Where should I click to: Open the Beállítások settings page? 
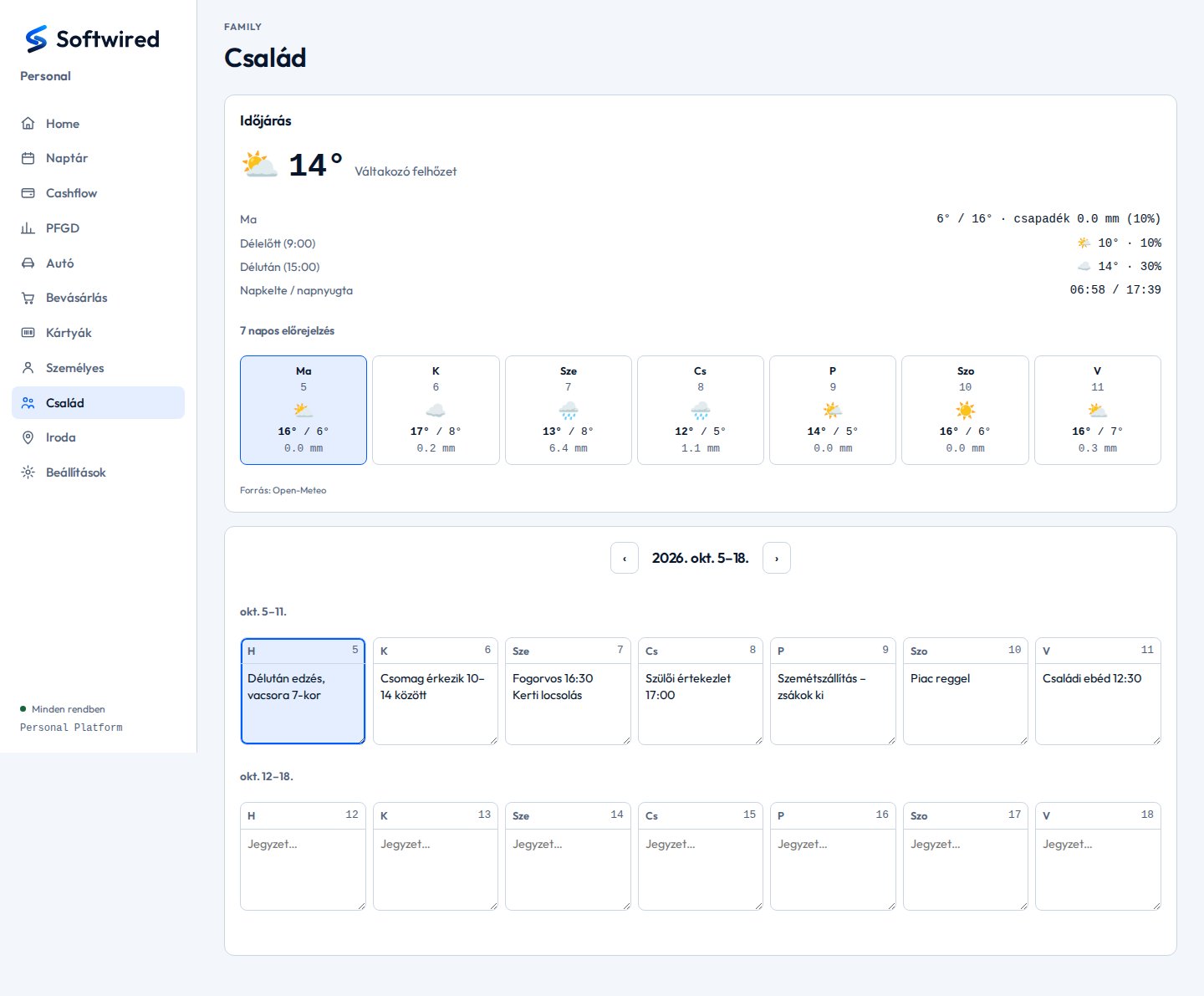98,472
